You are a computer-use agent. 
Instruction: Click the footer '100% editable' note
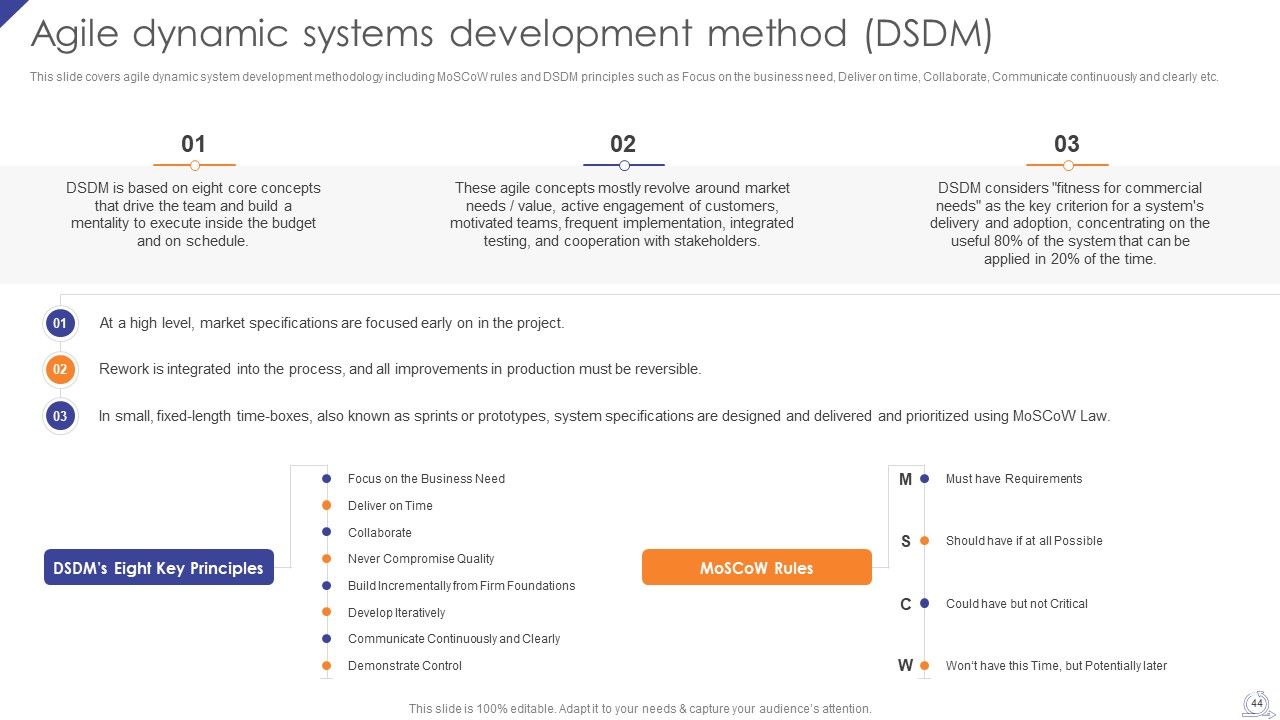pyautogui.click(x=640, y=709)
